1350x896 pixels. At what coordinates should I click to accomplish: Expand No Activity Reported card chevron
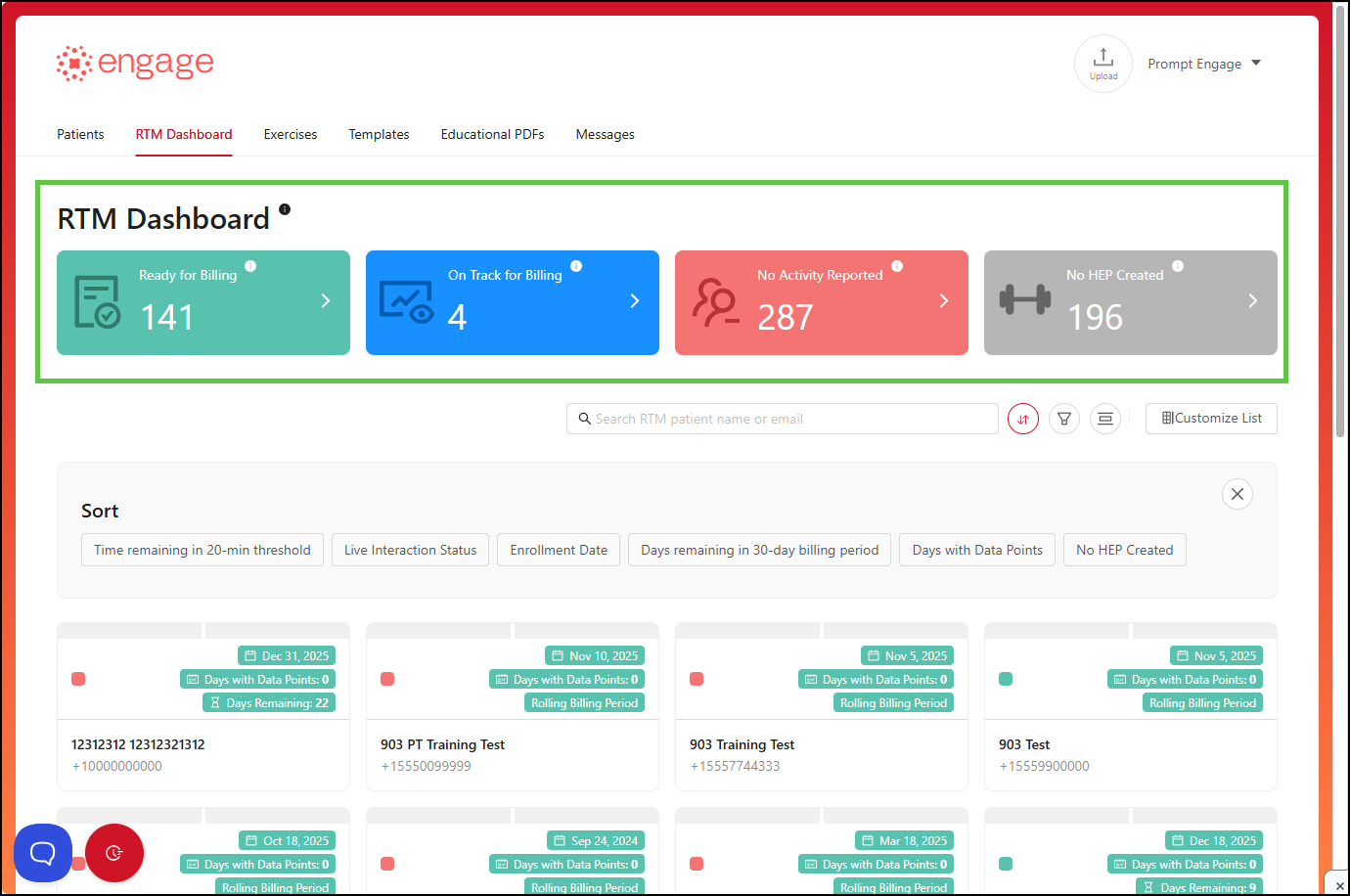(944, 300)
